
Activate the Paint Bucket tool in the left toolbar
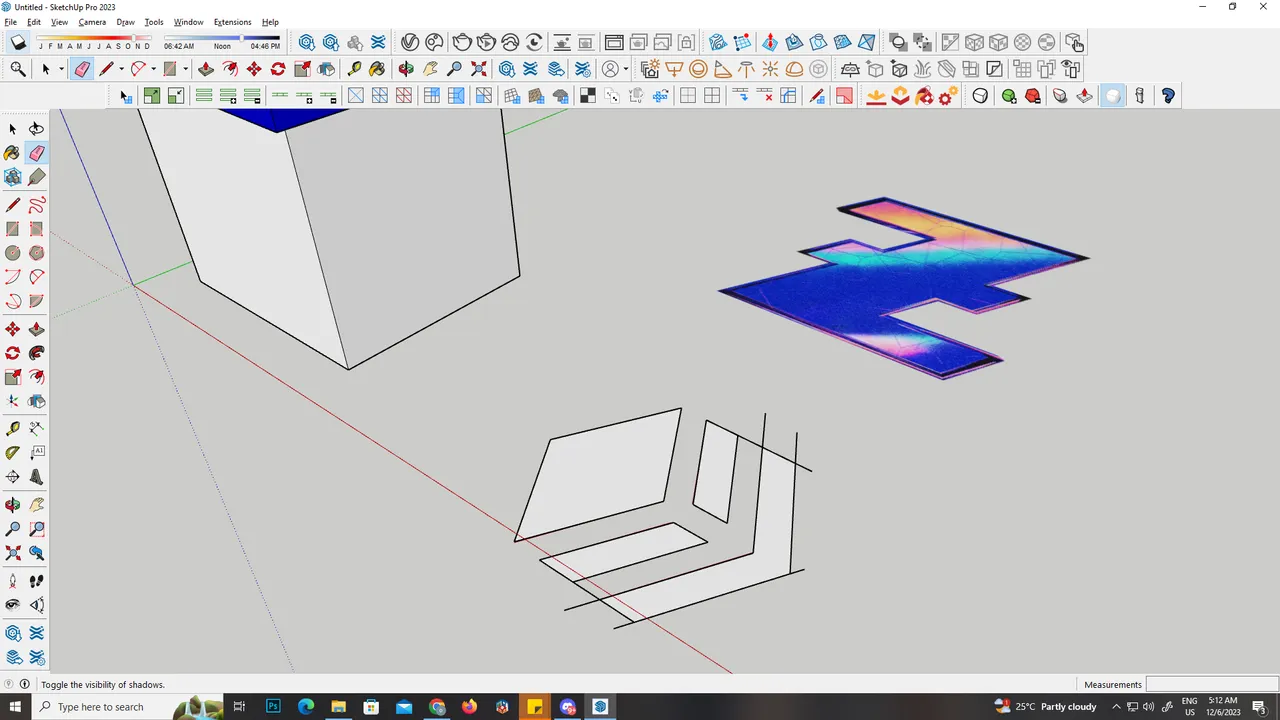click(13, 153)
